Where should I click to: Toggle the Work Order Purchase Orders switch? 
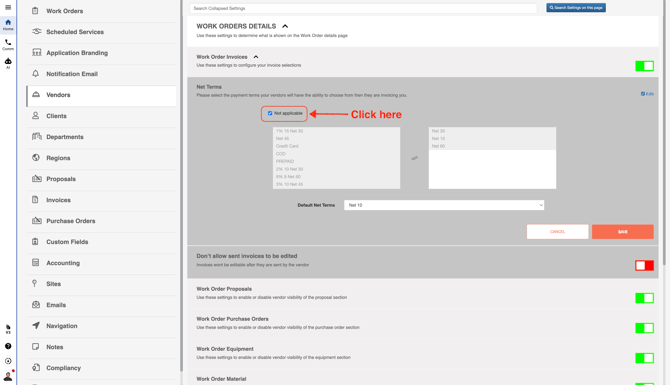pyautogui.click(x=644, y=328)
